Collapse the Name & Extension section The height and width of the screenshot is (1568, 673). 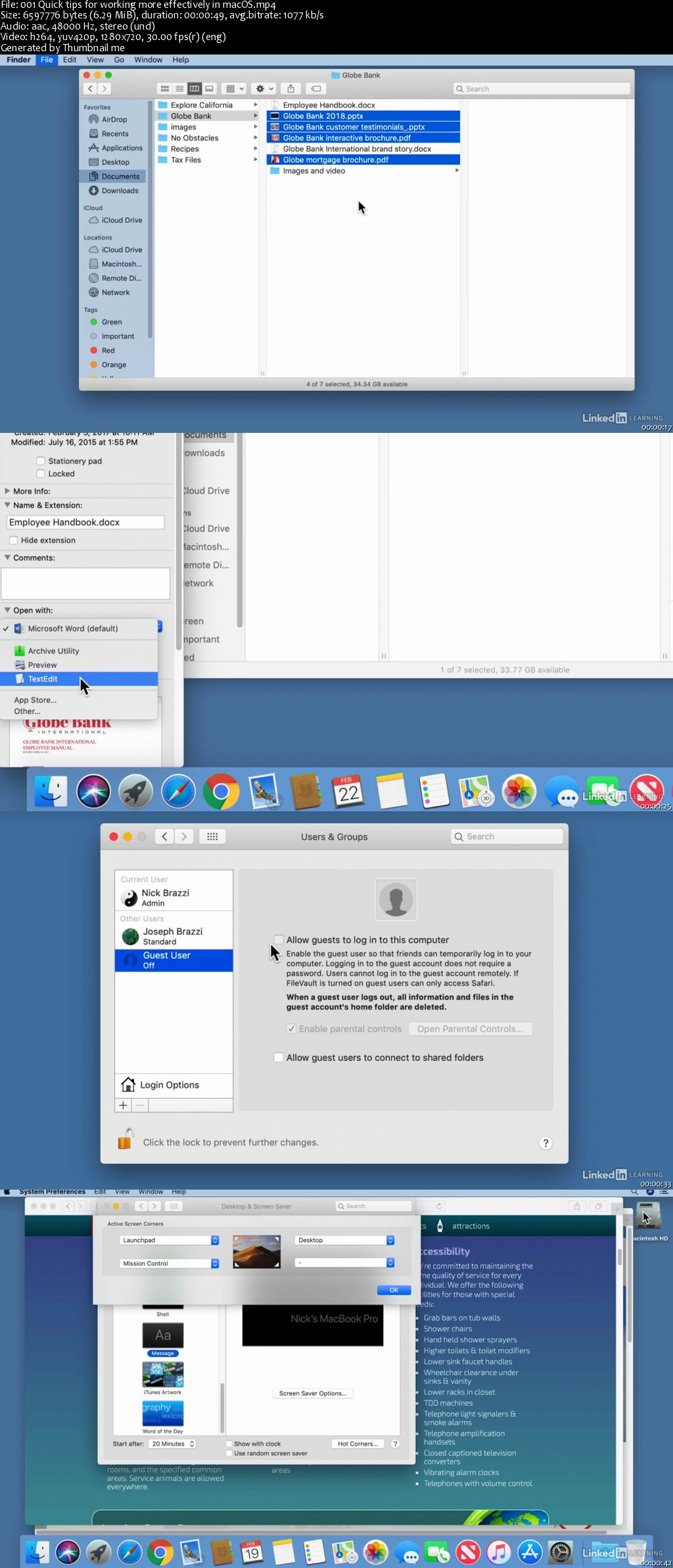click(x=7, y=505)
